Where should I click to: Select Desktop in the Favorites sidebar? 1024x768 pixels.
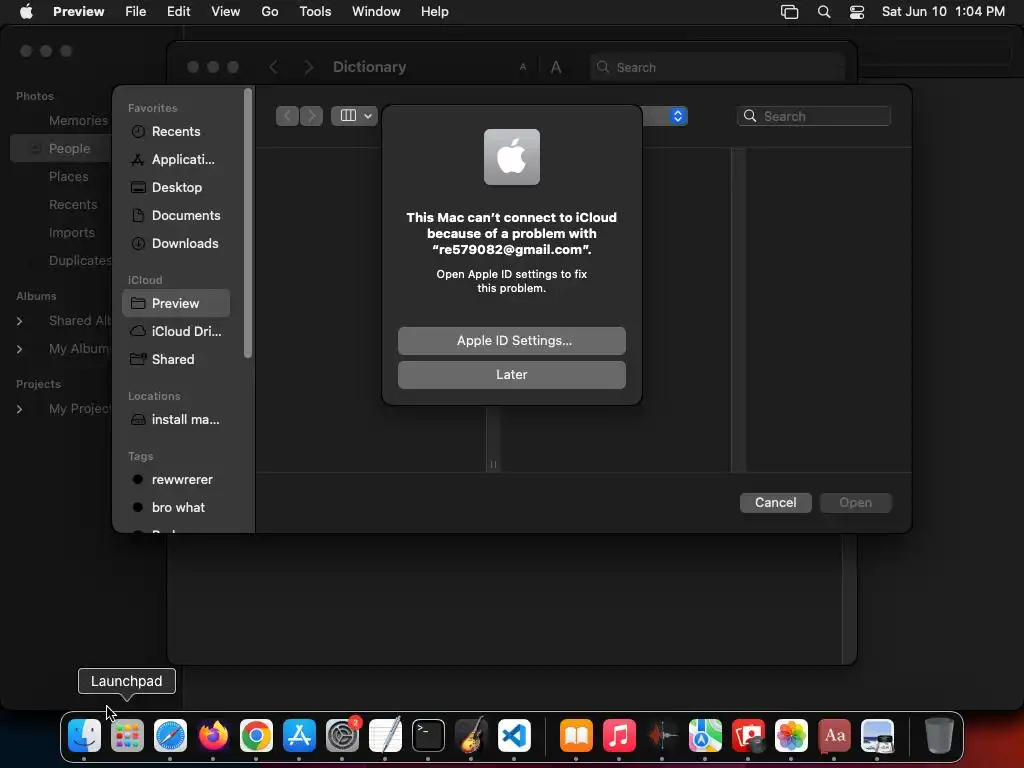pyautogui.click(x=176, y=187)
